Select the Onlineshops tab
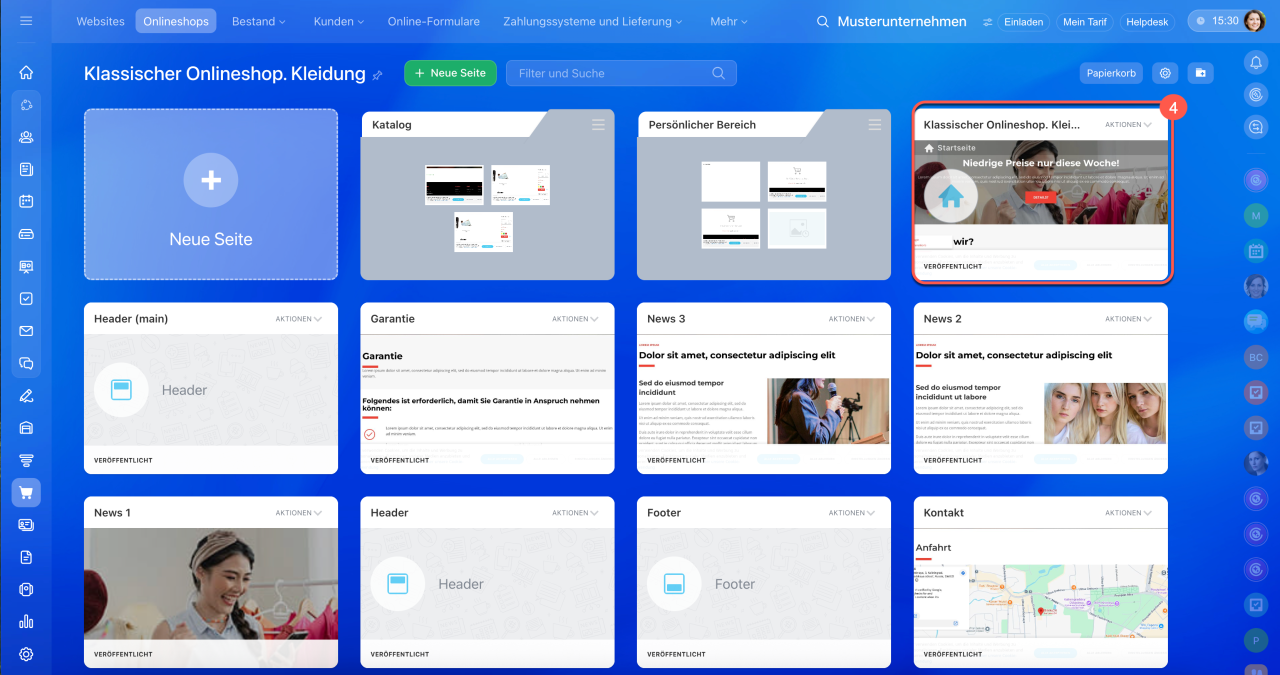This screenshot has width=1280, height=675. pyautogui.click(x=176, y=21)
